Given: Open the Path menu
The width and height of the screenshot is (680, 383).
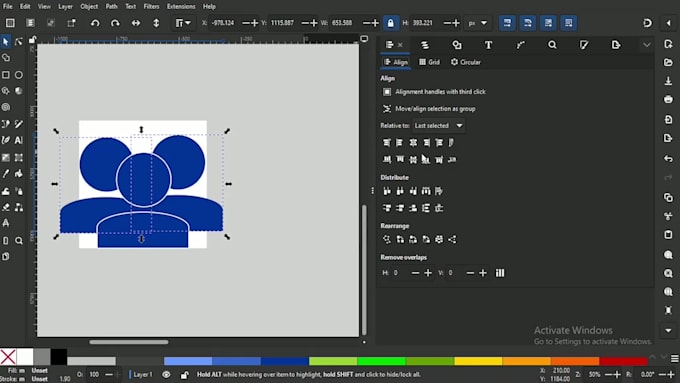Looking at the screenshot, I should [111, 7].
